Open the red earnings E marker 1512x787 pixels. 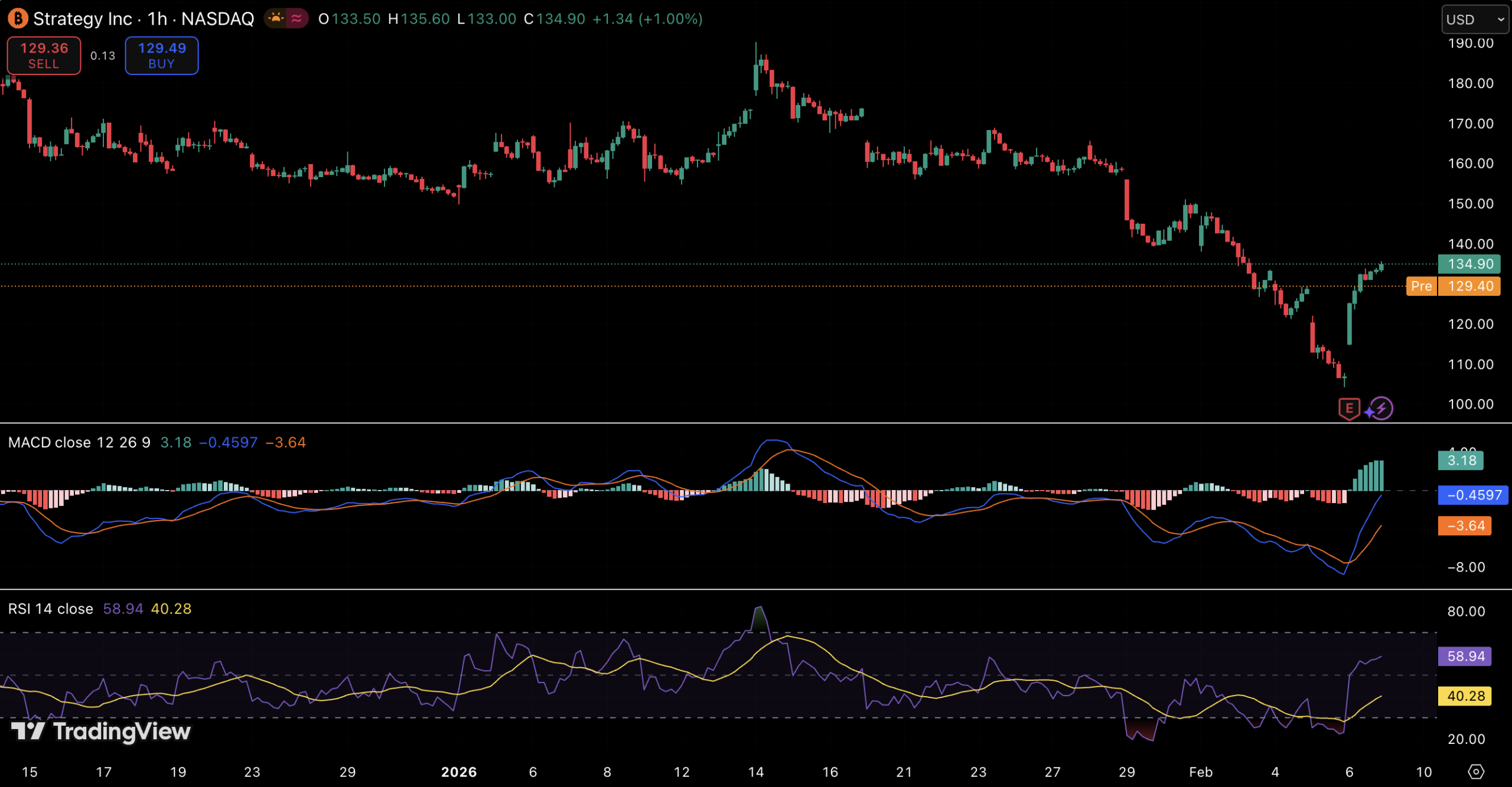click(1348, 408)
